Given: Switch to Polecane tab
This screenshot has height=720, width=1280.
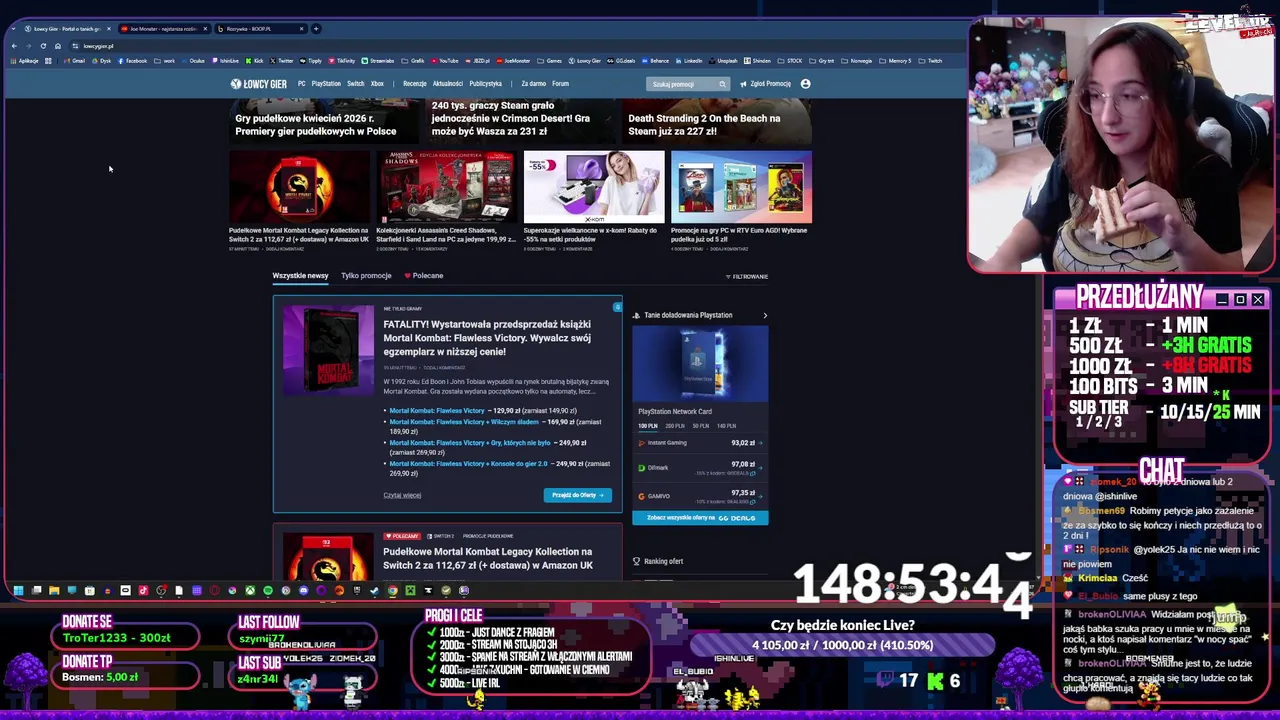Looking at the screenshot, I should coord(424,275).
